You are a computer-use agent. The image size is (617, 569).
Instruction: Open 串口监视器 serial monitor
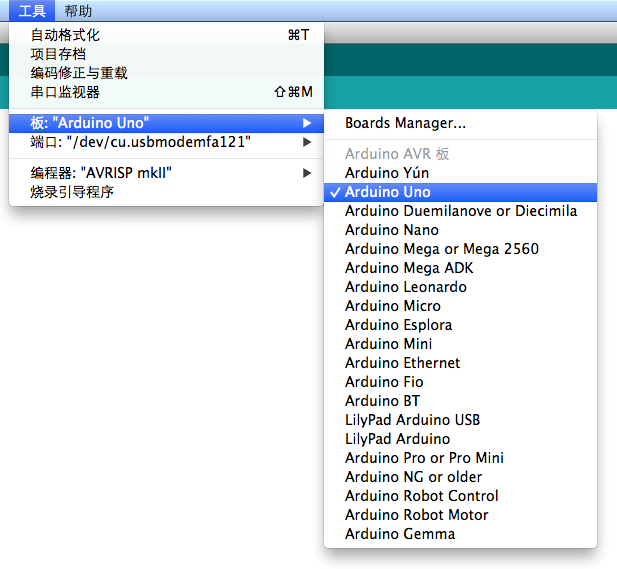click(x=65, y=92)
